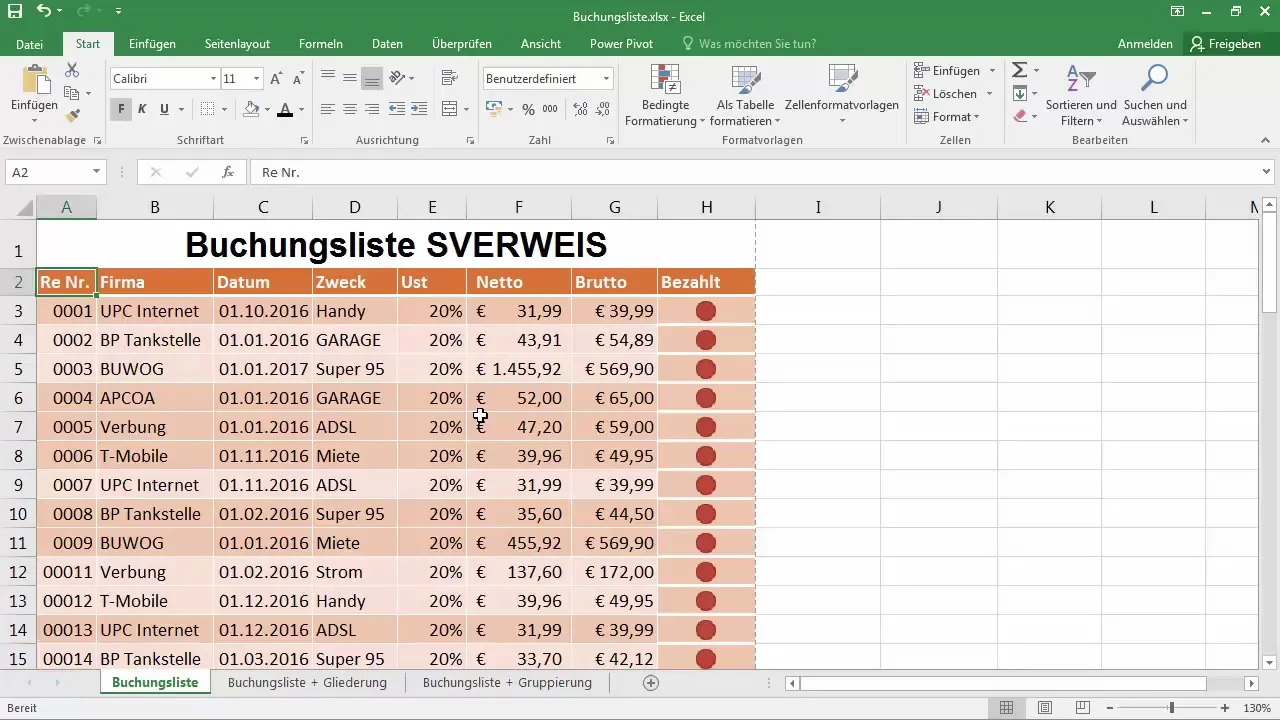
Task: Click the zoom slider in status bar
Action: pos(1171,708)
